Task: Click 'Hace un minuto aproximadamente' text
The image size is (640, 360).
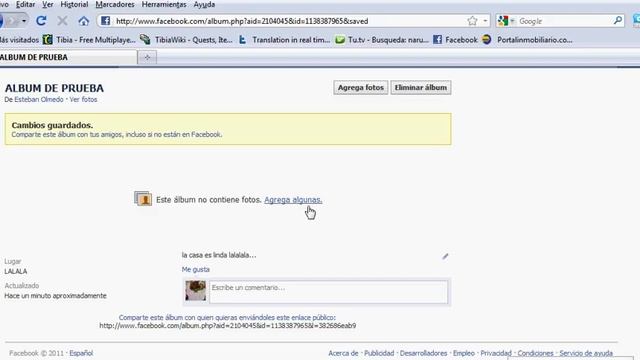Action: click(56, 296)
